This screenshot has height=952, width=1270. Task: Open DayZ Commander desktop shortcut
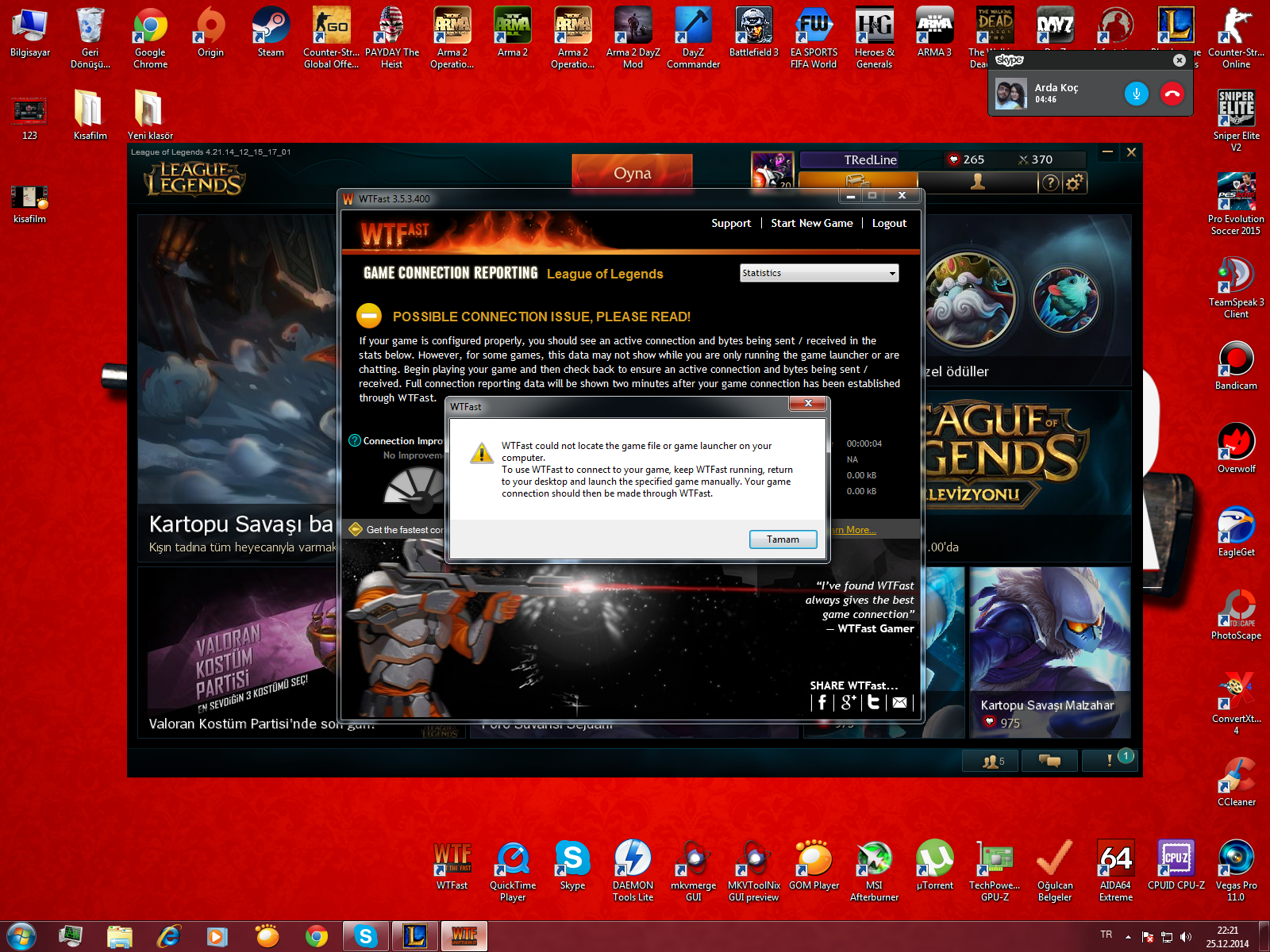[x=693, y=38]
